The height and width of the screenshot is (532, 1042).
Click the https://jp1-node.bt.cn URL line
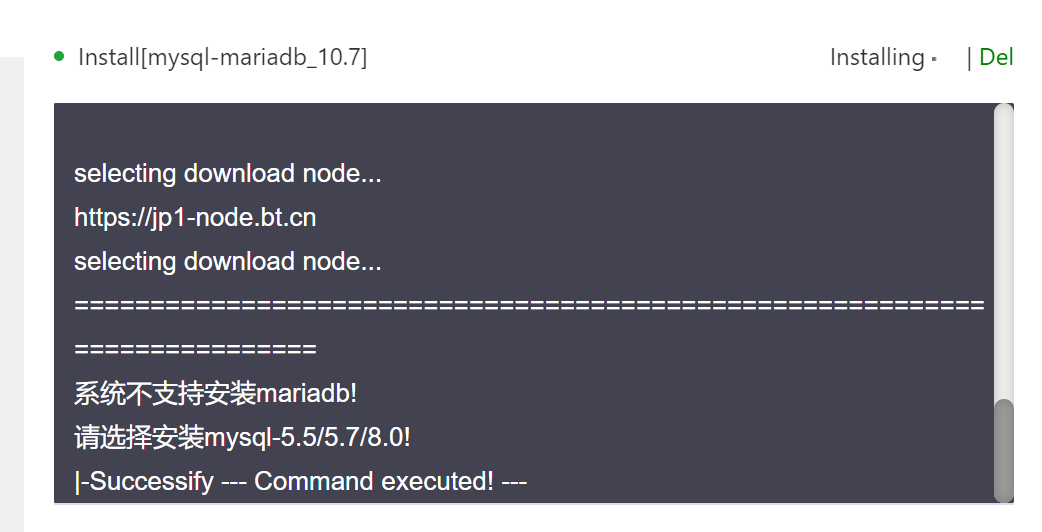click(x=195, y=217)
